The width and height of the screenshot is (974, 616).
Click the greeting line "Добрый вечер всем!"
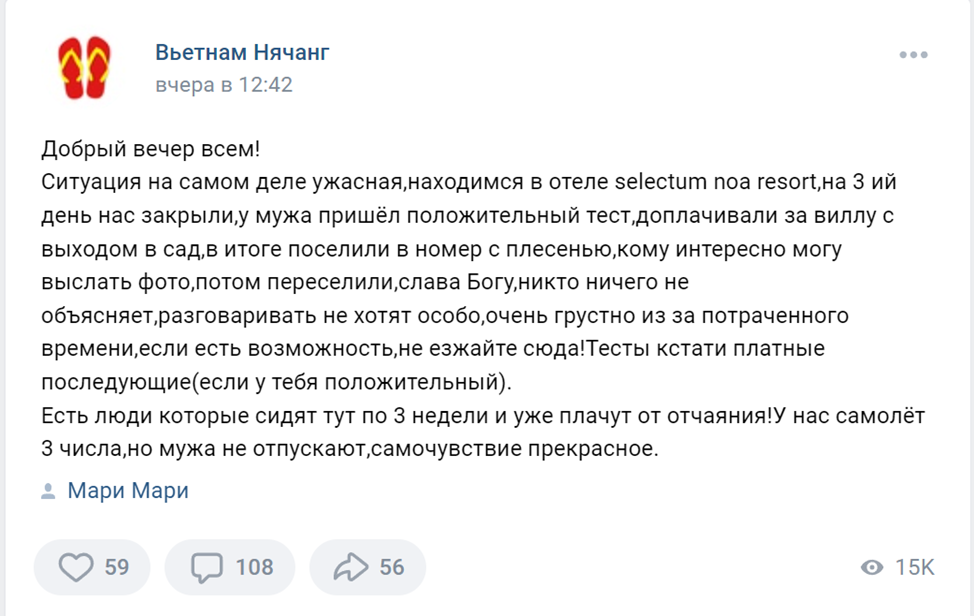151,149
